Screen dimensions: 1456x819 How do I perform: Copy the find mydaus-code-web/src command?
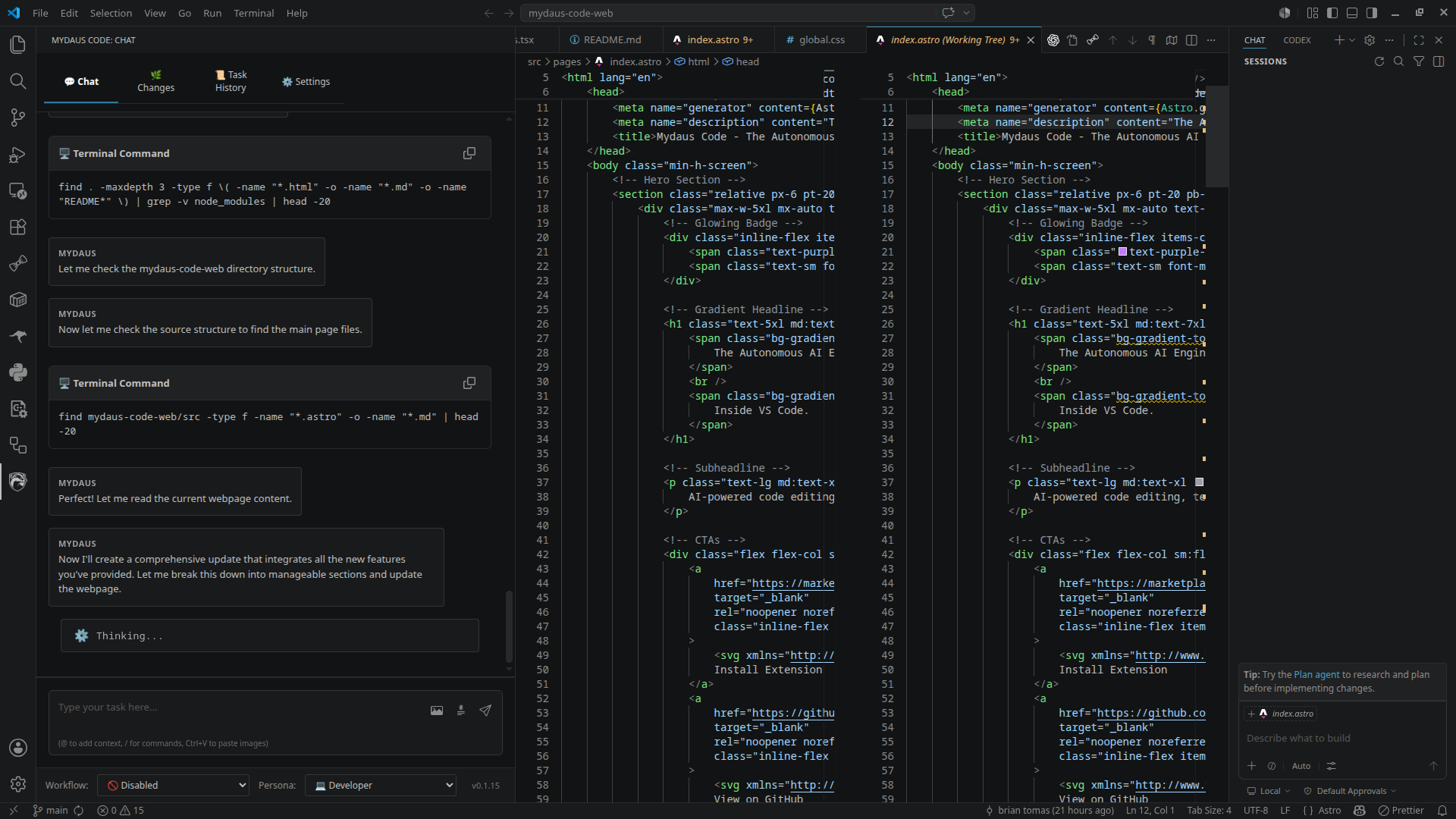coord(469,383)
